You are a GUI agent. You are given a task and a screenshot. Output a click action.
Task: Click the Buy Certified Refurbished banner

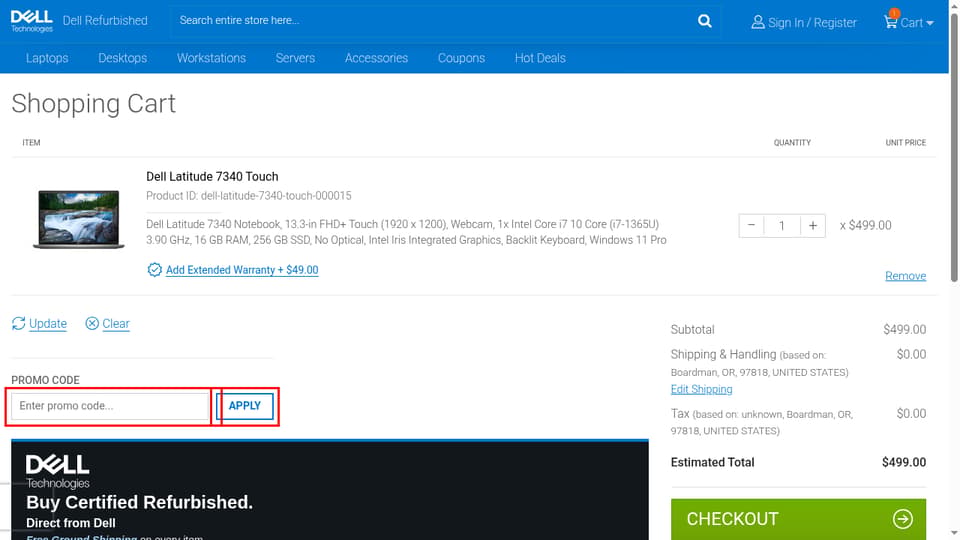[x=329, y=490]
